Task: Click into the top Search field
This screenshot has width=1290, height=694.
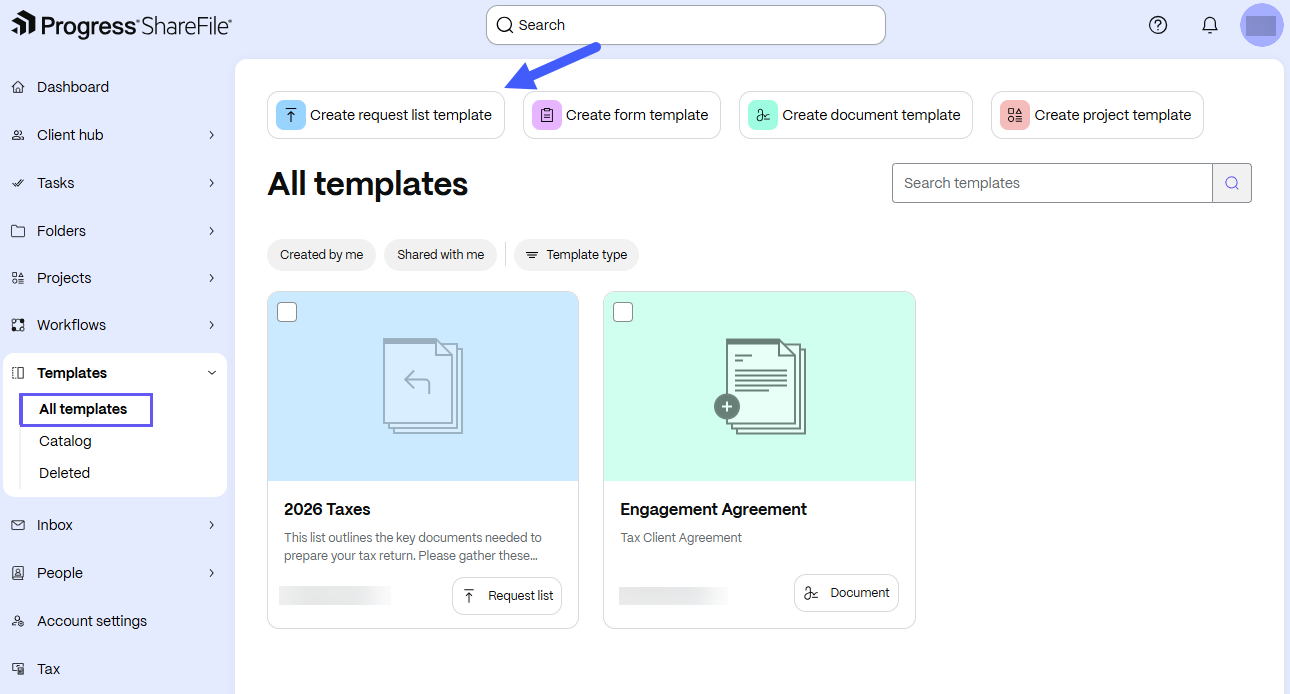Action: [686, 25]
